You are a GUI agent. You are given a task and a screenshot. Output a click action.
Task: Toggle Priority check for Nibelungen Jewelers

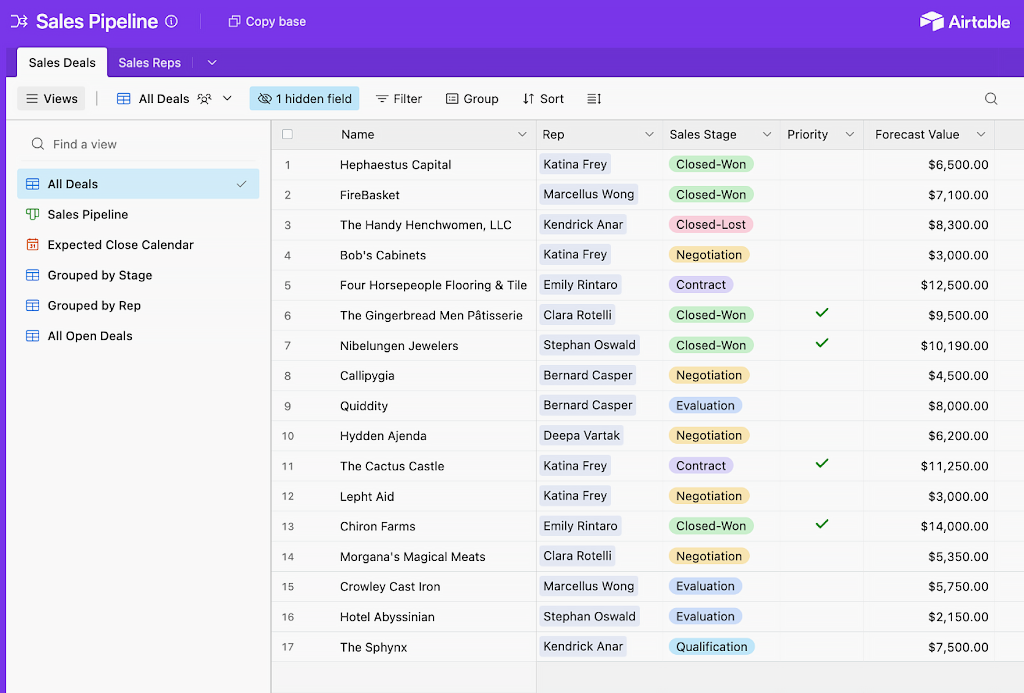822,343
